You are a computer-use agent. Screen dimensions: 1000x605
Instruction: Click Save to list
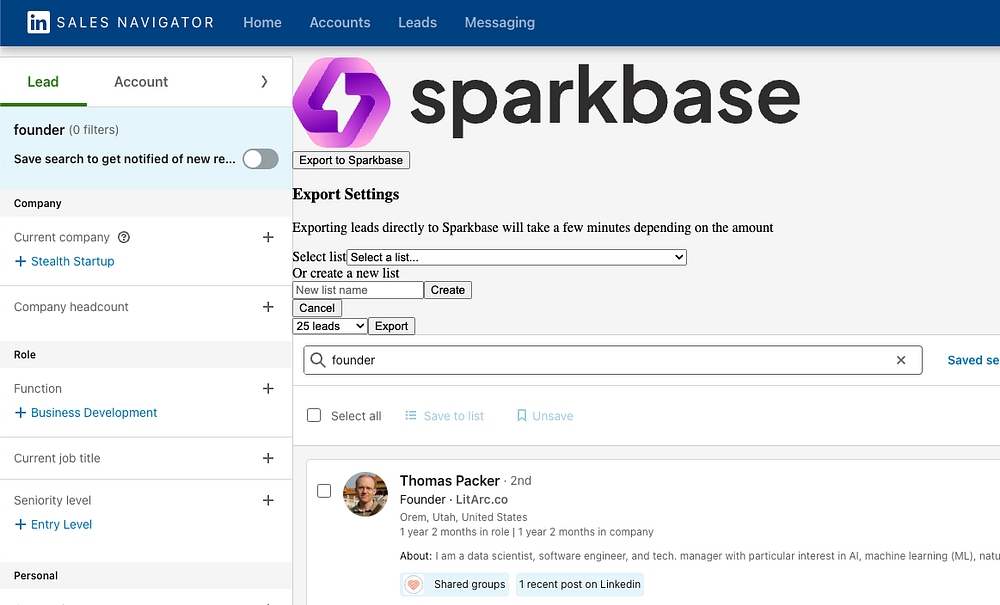445,416
